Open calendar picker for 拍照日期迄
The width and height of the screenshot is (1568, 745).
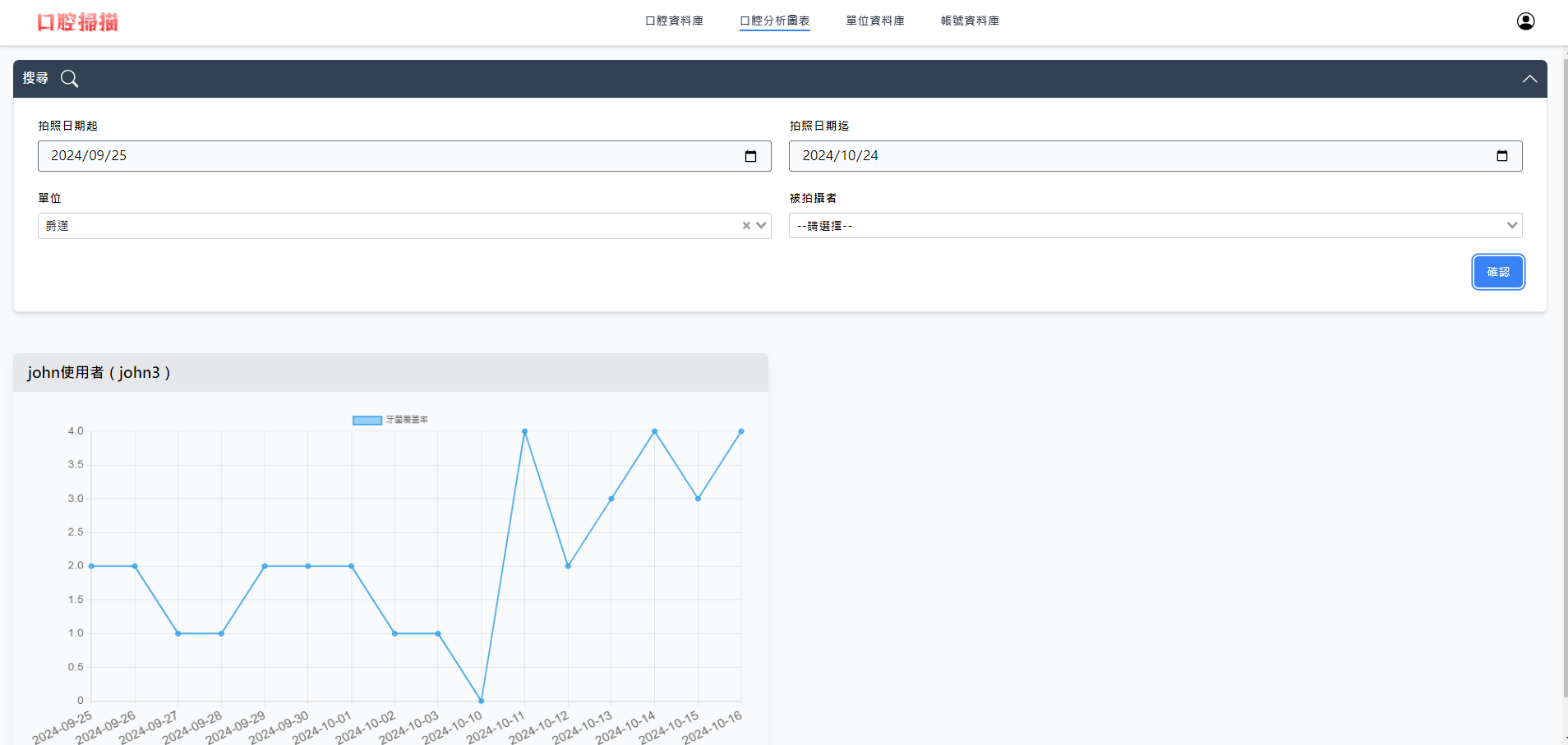click(1501, 156)
